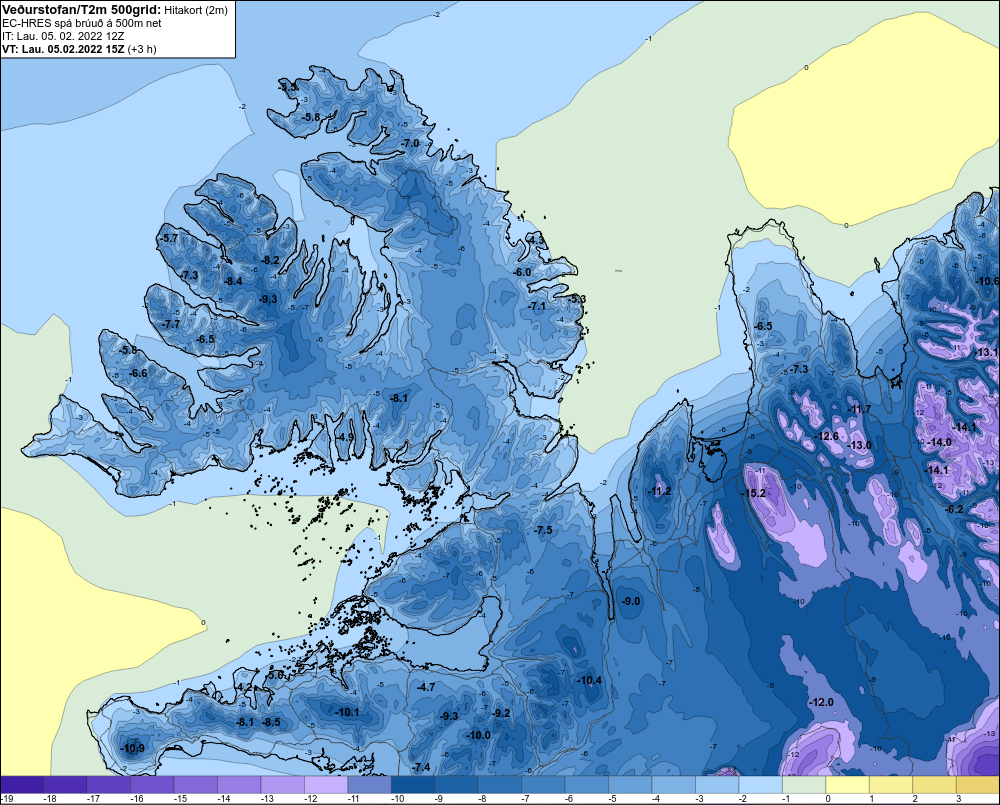Click the -6.2 temperature value
The height and width of the screenshot is (805, 1000).
[x=953, y=509]
